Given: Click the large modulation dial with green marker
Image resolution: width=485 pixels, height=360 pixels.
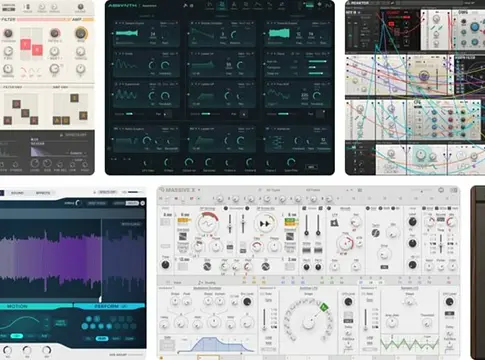Looking at the screenshot, I should (x=309, y=322).
